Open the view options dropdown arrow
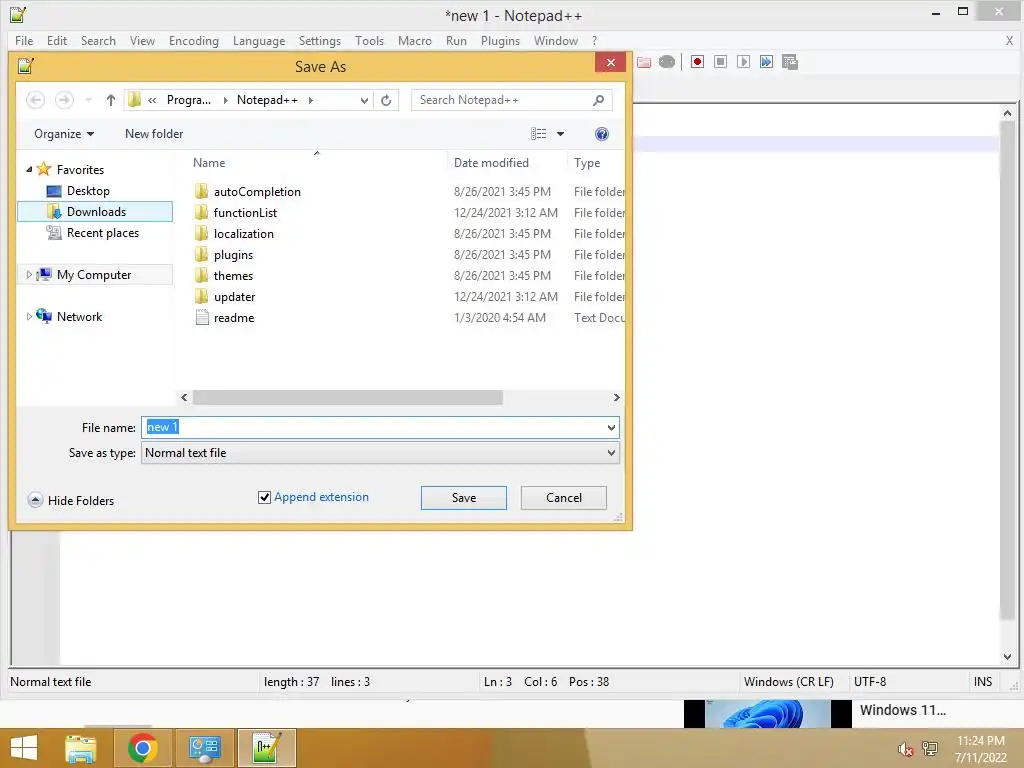This screenshot has height=768, width=1024. click(560, 134)
